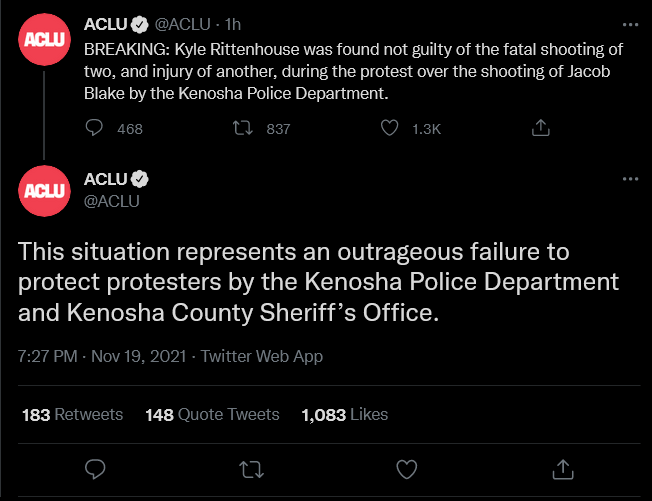View the 183 Retweets list
Viewport: 652px width, 501px height.
[72, 414]
